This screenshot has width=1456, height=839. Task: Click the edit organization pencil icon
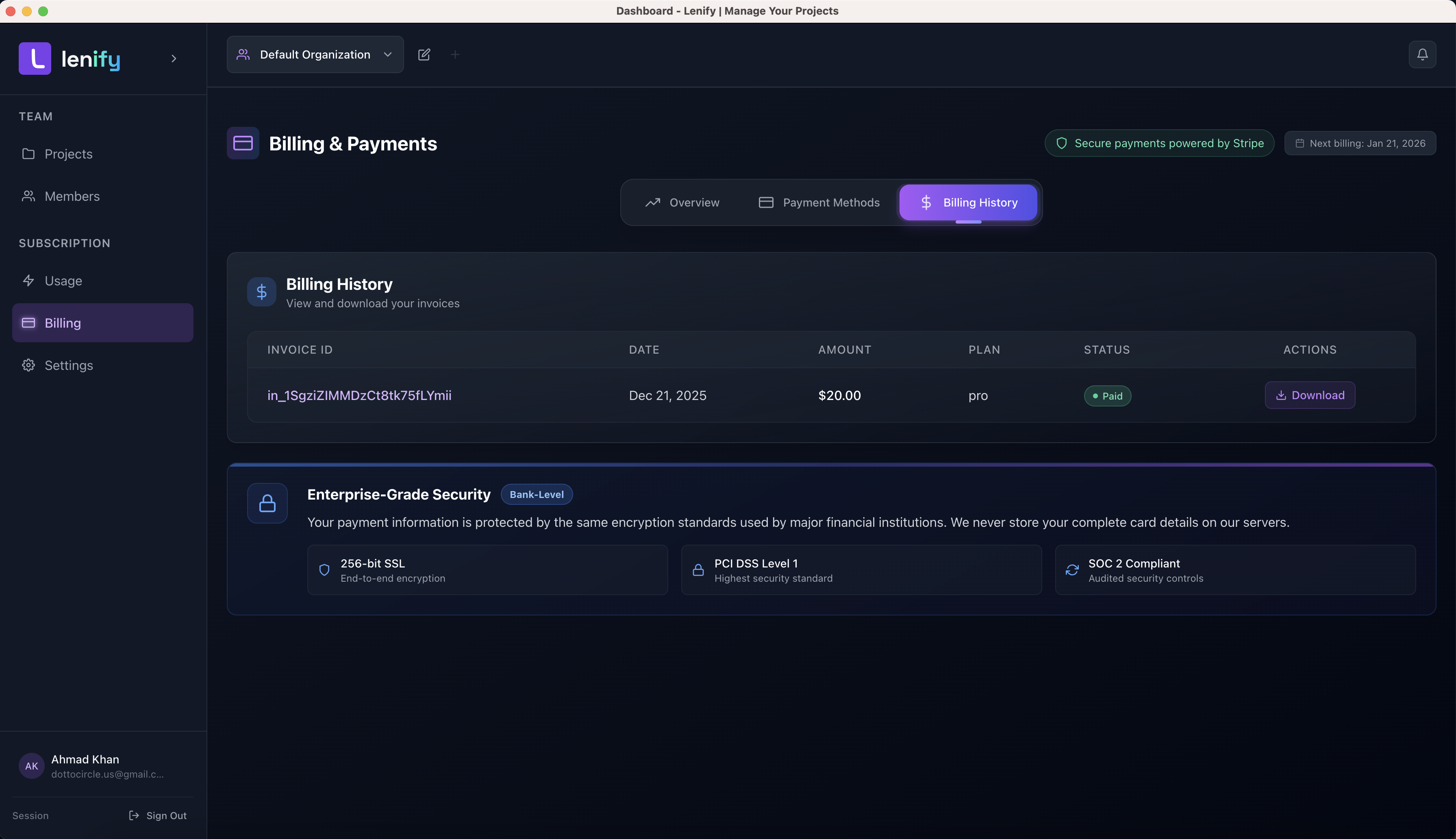pyautogui.click(x=424, y=55)
